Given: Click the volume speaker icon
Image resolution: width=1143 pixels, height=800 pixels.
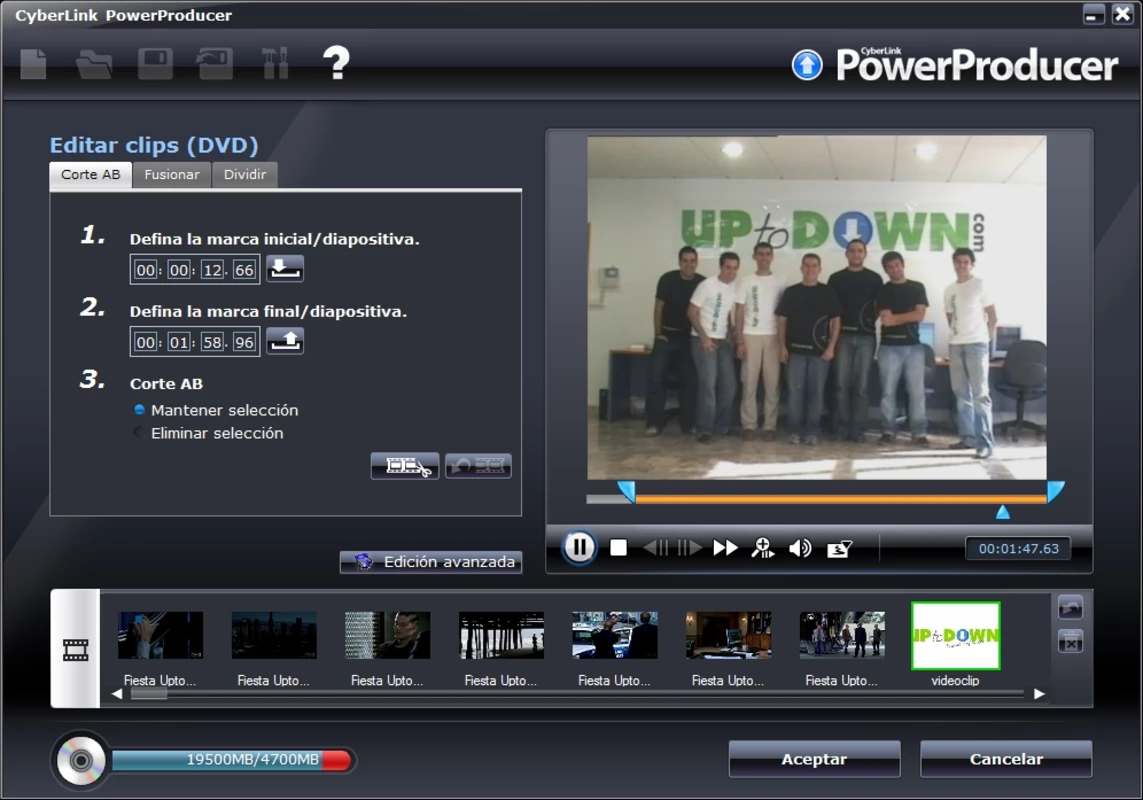Looking at the screenshot, I should click(800, 548).
